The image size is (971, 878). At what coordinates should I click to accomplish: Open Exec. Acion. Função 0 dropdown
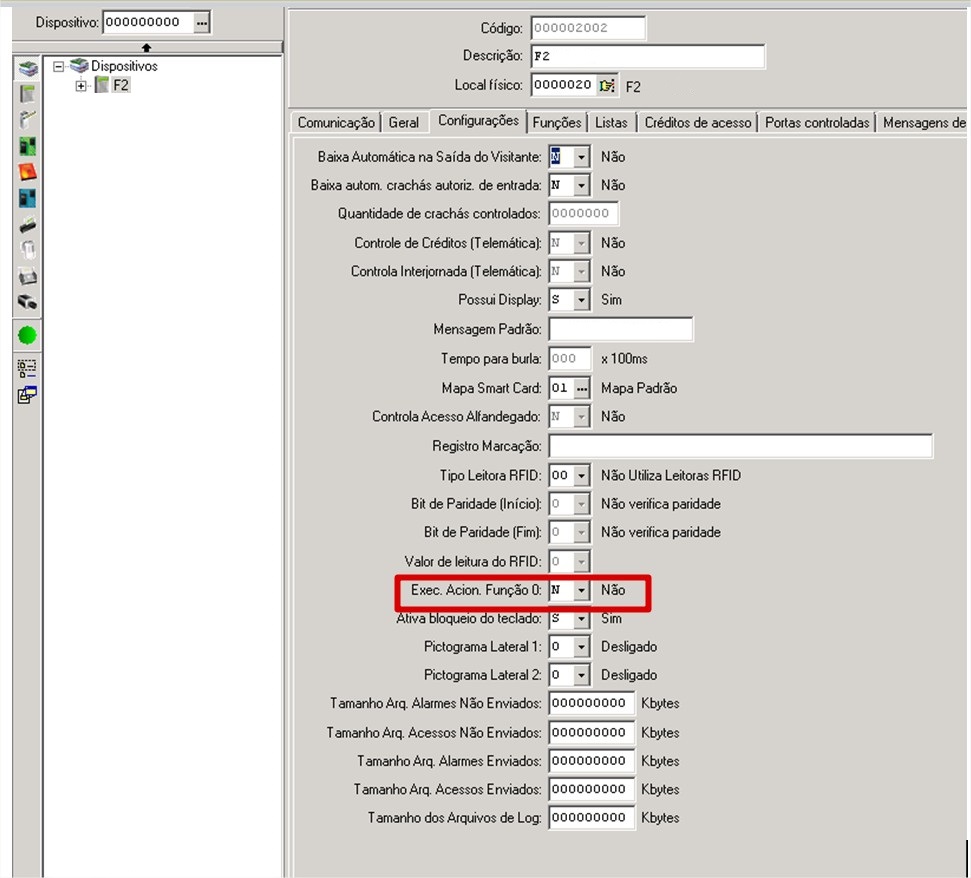(x=581, y=591)
